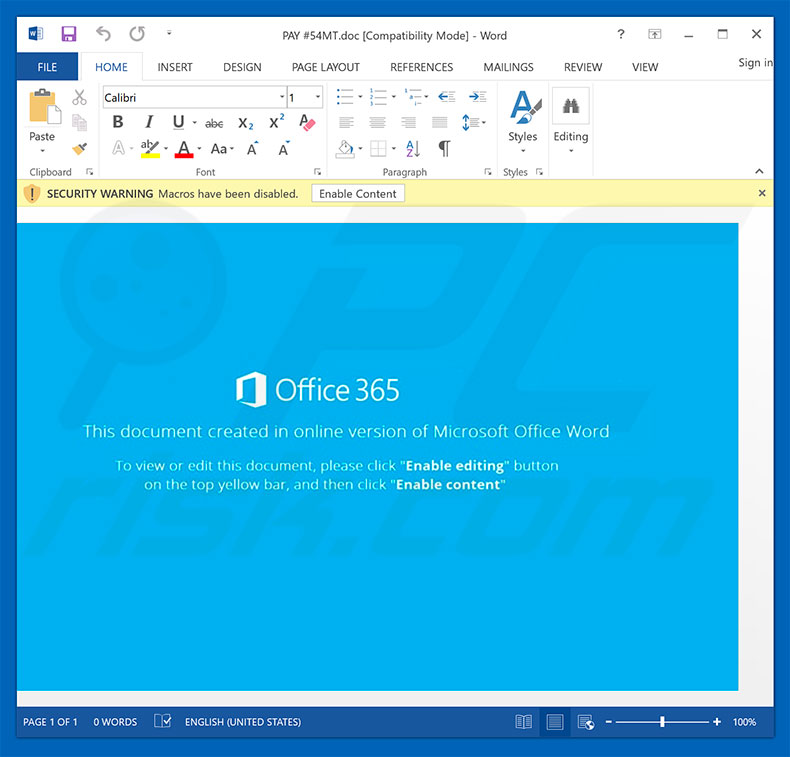
Task: Click the Sign in link
Action: pos(756,63)
